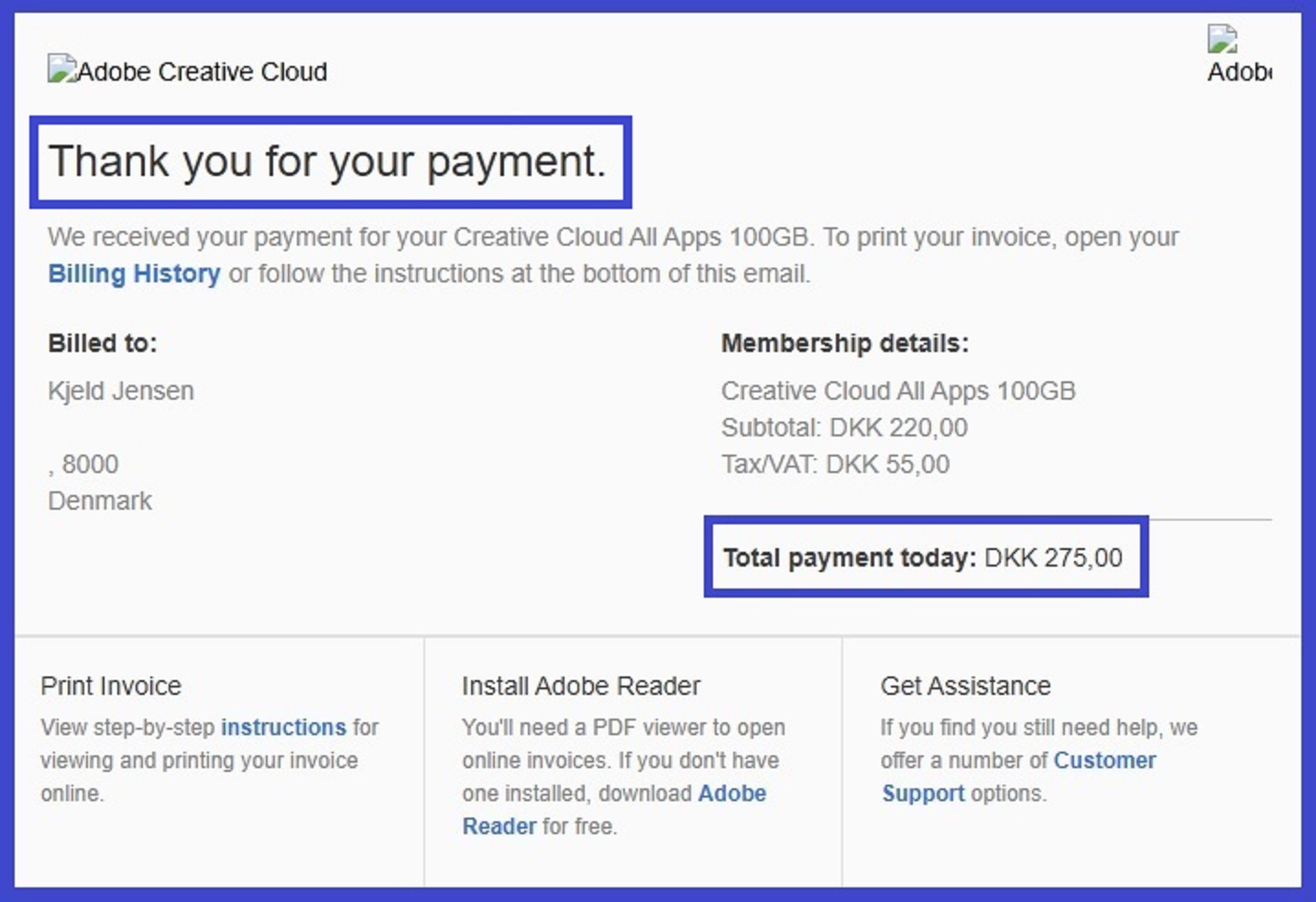Viewport: 1316px width, 902px height.
Task: Click the 'Subtotal: DKK 220,00' line
Action: 844,427
